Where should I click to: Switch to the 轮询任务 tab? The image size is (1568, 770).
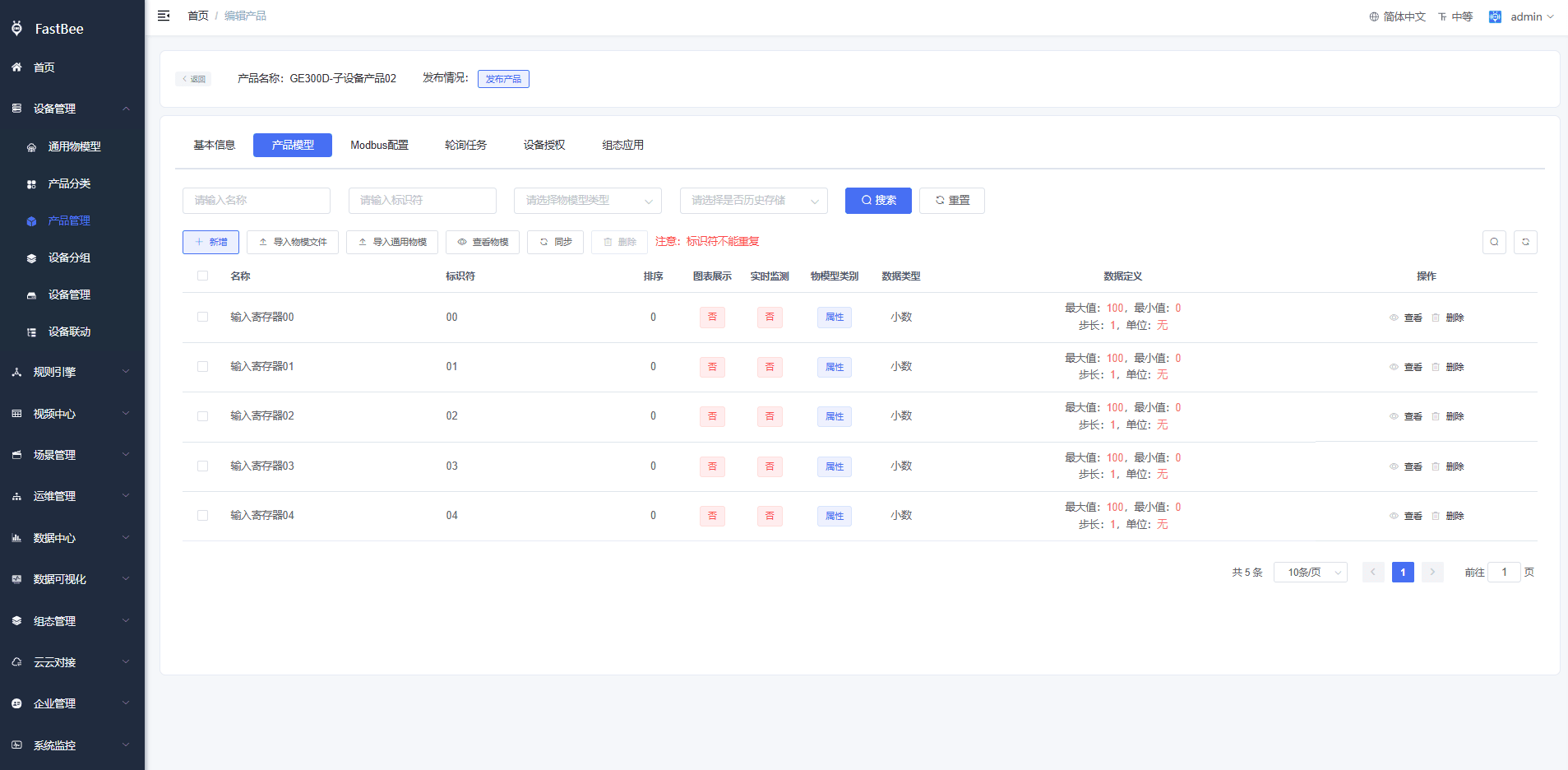click(465, 145)
